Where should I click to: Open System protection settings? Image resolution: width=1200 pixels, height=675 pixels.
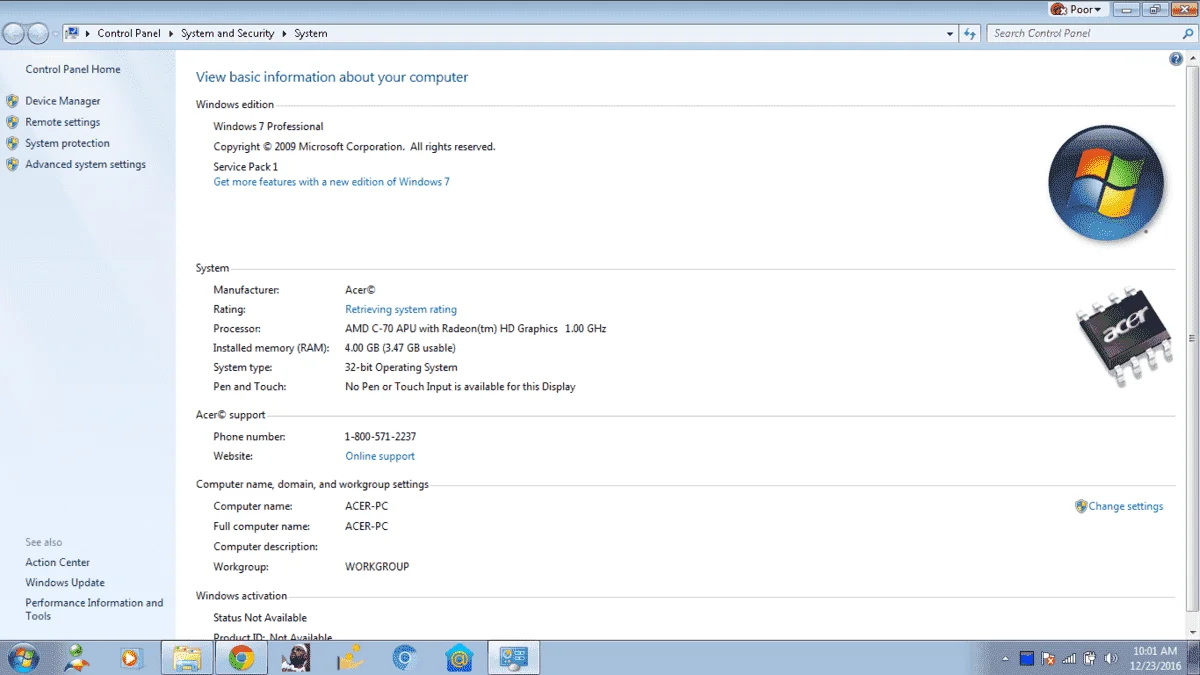pyautogui.click(x=68, y=143)
